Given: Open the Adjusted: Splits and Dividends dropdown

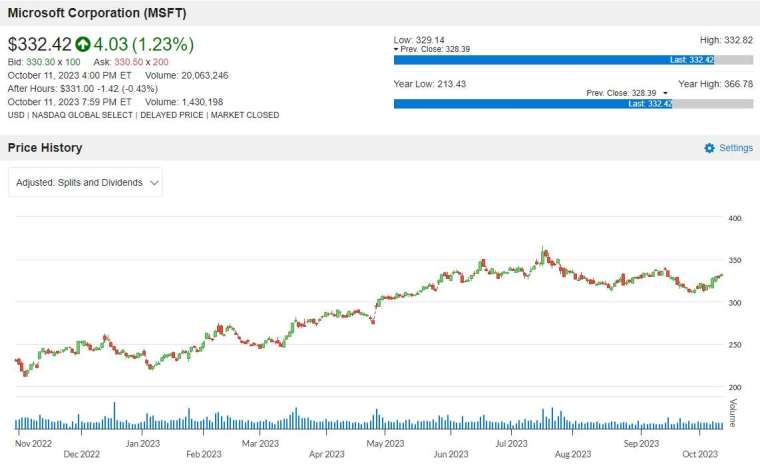Looking at the screenshot, I should point(85,183).
